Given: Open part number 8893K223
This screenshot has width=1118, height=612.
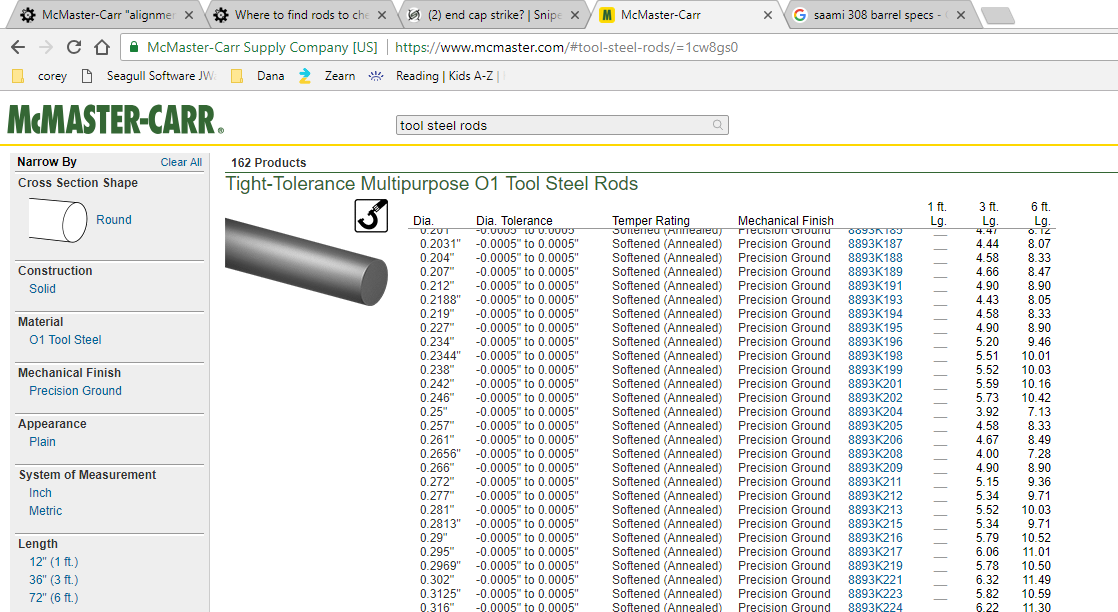Looking at the screenshot, I should tap(875, 594).
